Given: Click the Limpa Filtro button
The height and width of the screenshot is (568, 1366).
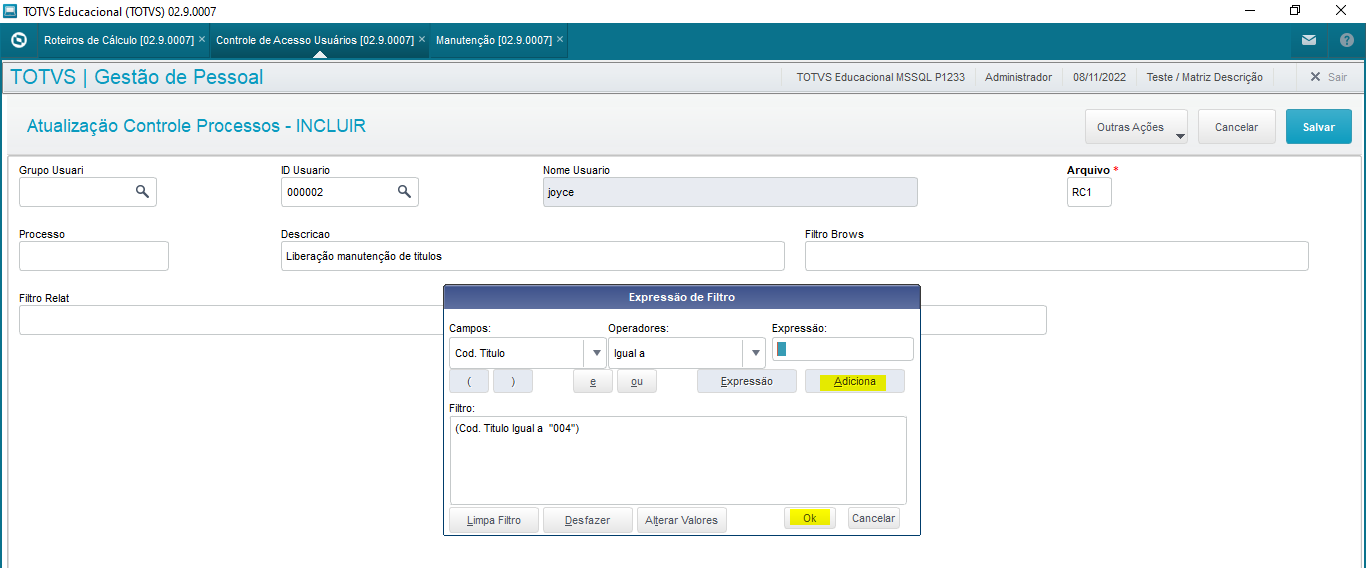Looking at the screenshot, I should (x=494, y=520).
